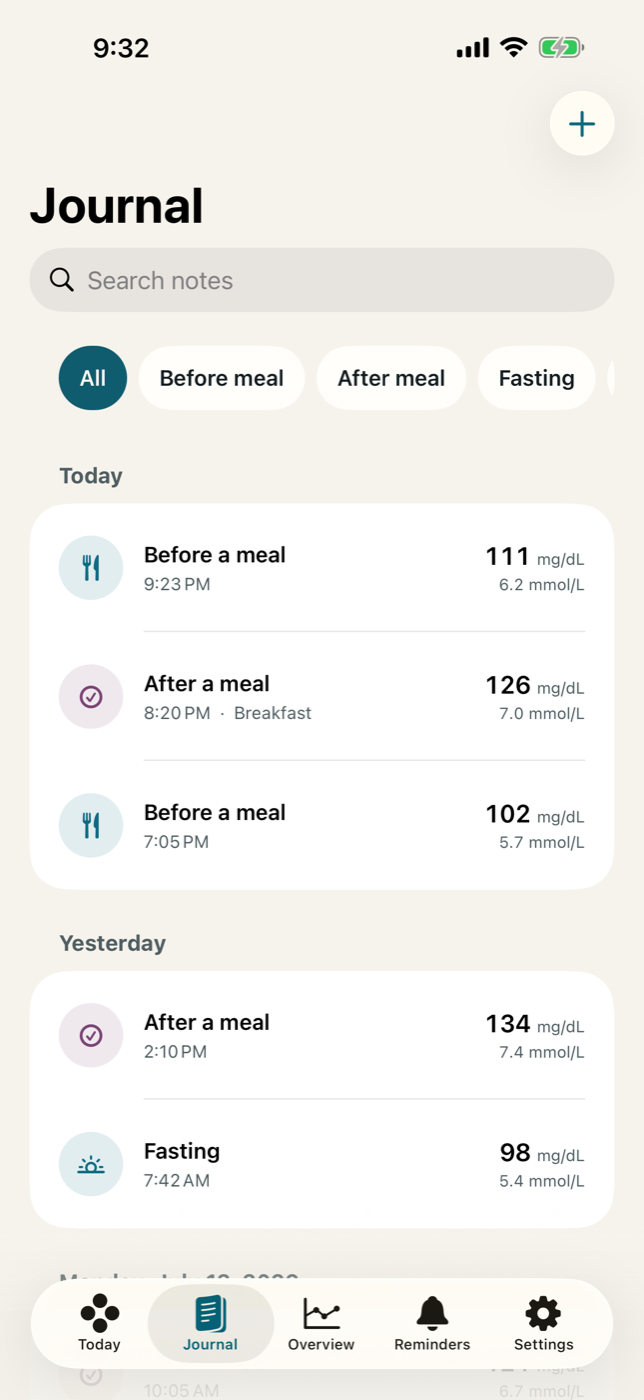Tap the checkmark icon at 2:10 PM
The image size is (644, 1400).
(x=91, y=1036)
